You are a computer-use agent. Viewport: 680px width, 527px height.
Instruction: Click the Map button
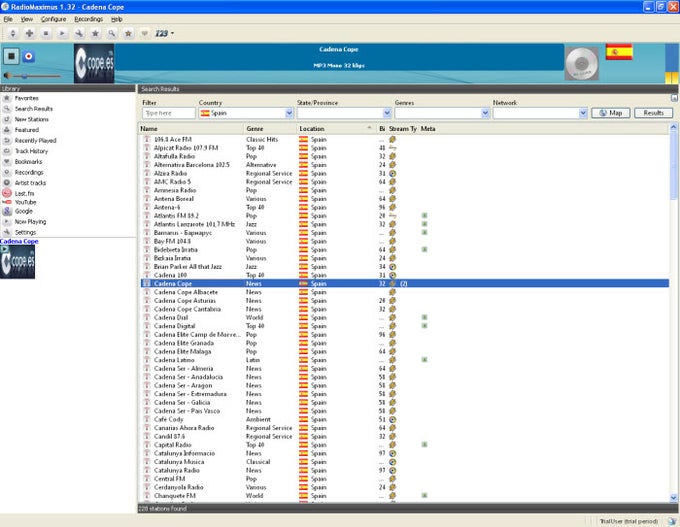pyautogui.click(x=611, y=113)
